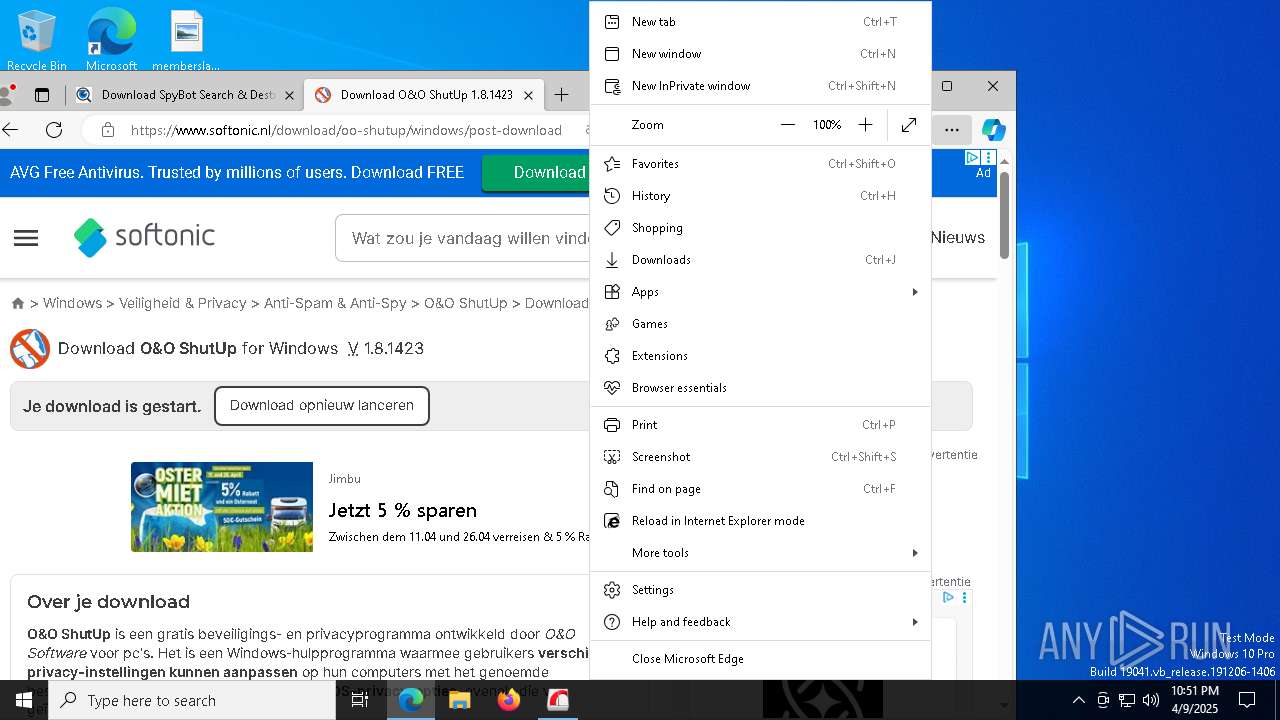Choose Close Microsoft Edge

[760, 659]
